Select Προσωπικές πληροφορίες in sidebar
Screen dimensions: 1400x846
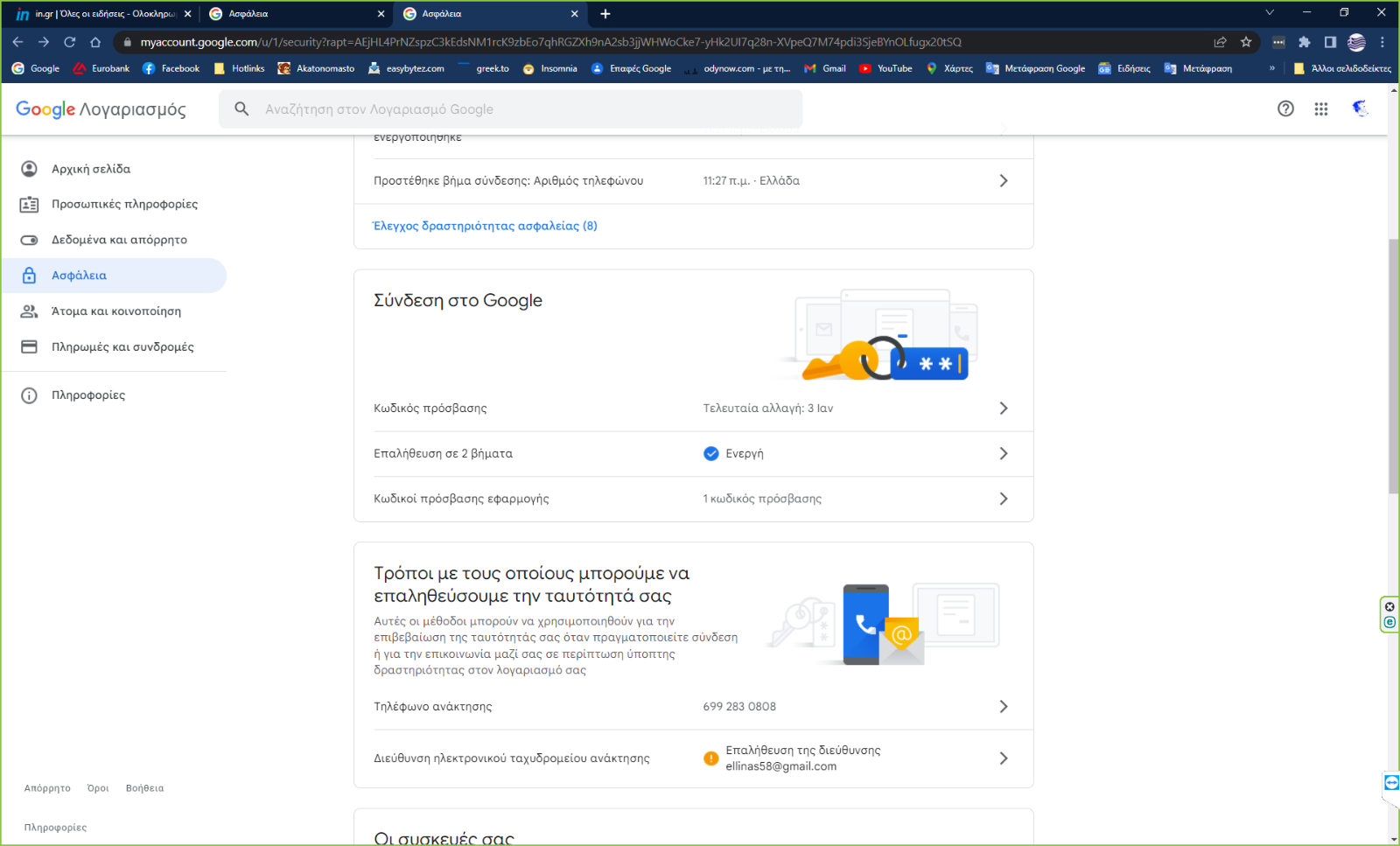point(114,204)
